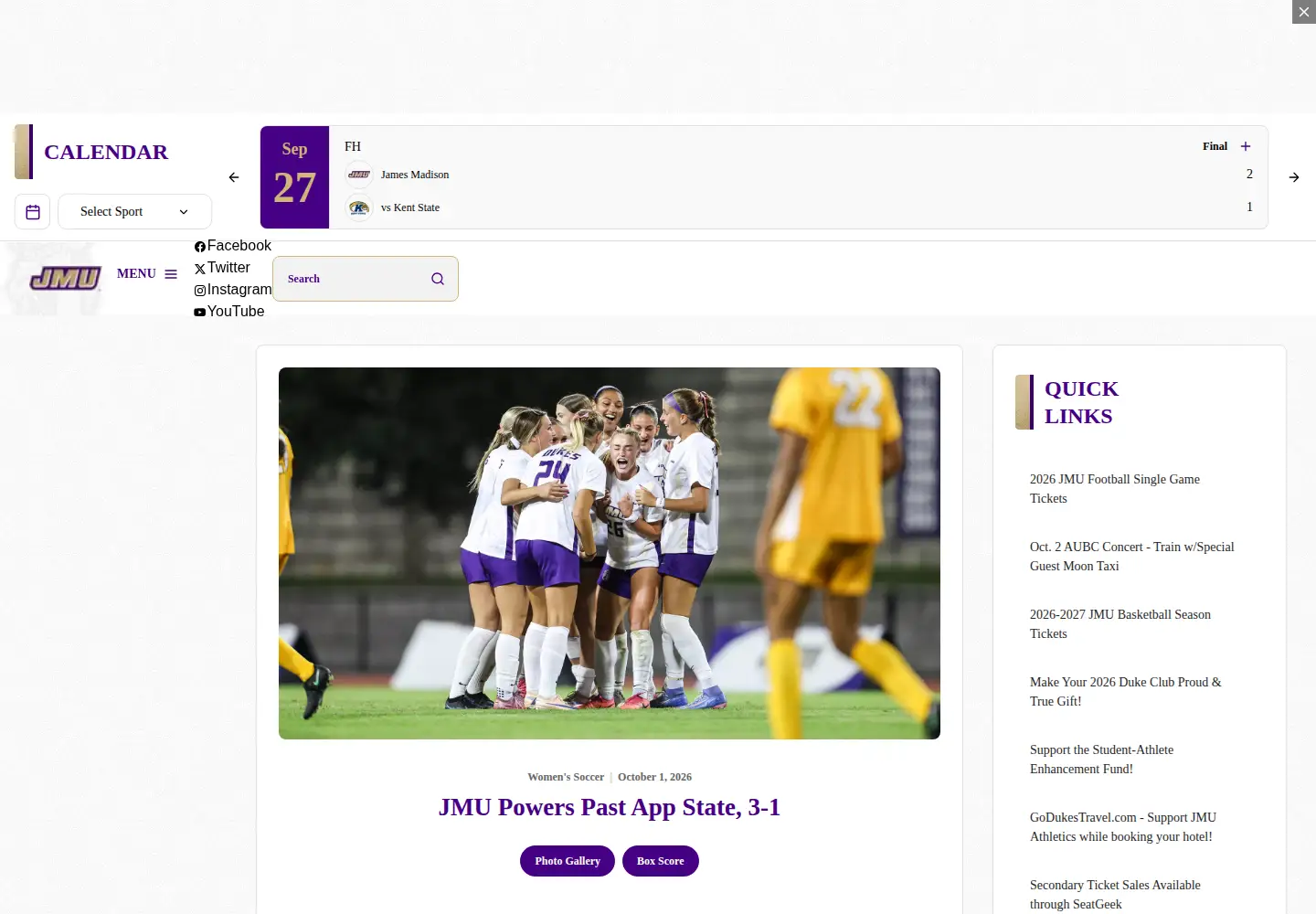Go to next scoreboard game arrow
This screenshot has height=914, width=1316.
[1294, 177]
